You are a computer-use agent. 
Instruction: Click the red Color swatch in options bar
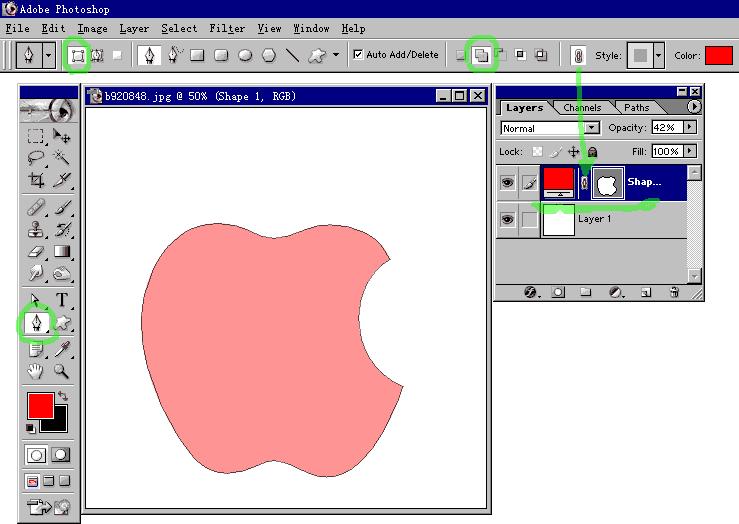point(718,56)
